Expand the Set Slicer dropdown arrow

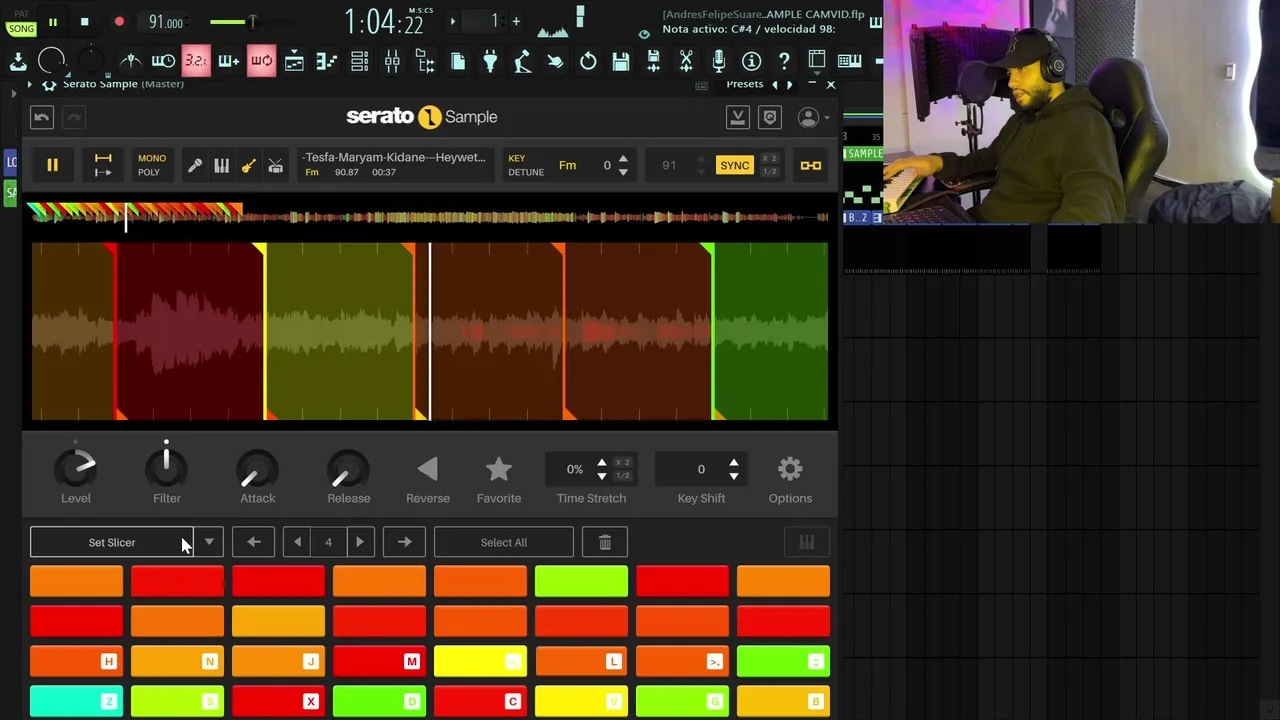pyautogui.click(x=209, y=542)
